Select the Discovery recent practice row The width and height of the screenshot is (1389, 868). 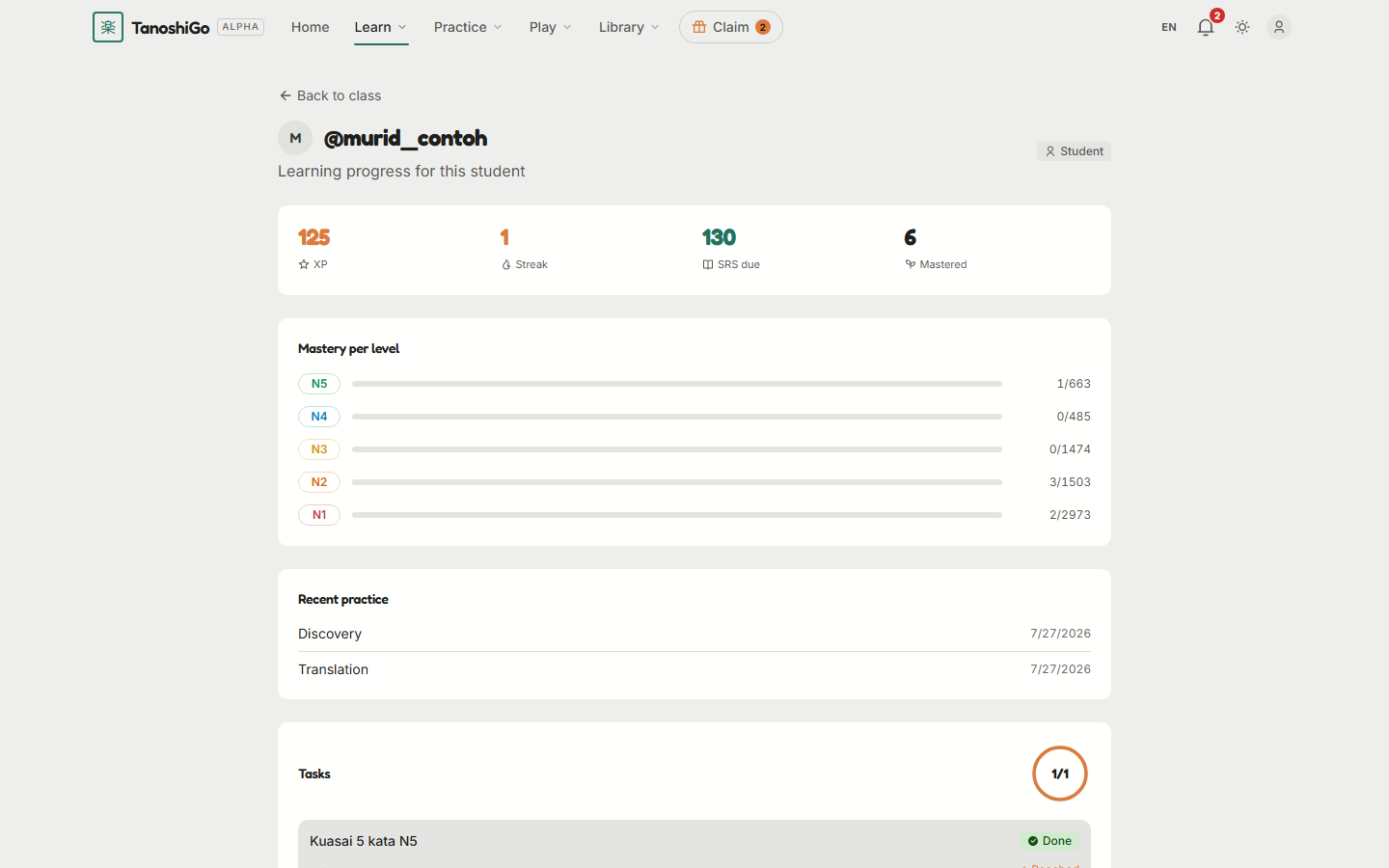coord(694,634)
